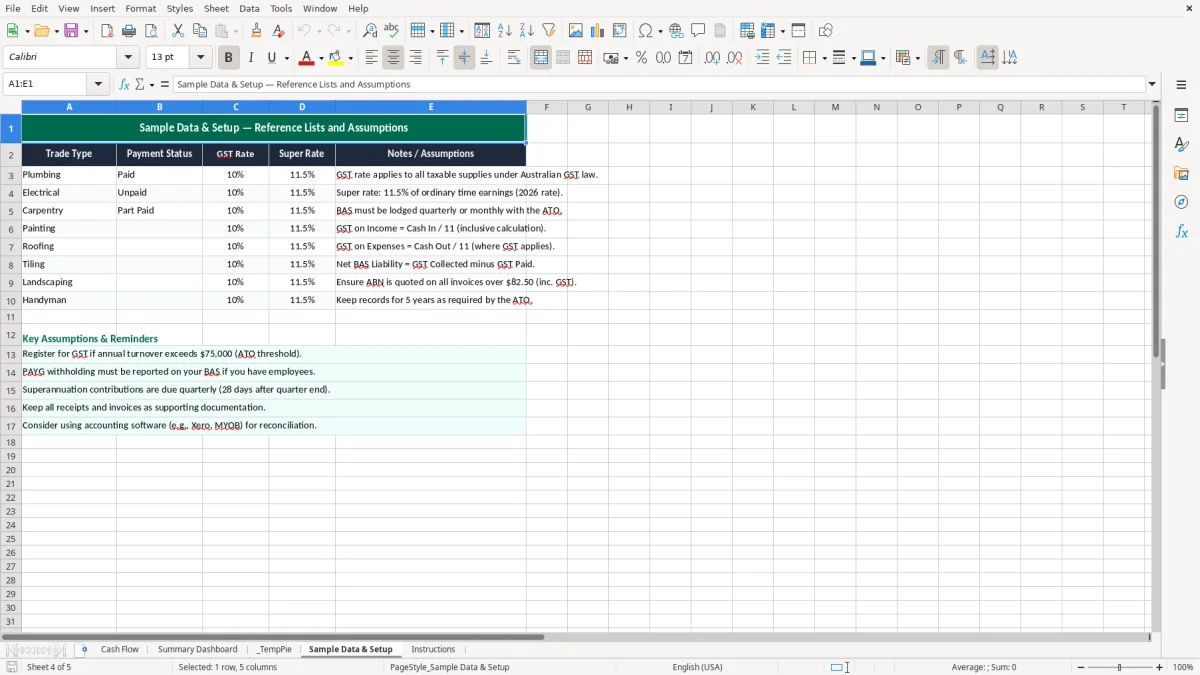Open the sidebar Navigator
This screenshot has width=1200, height=675.
click(1181, 202)
